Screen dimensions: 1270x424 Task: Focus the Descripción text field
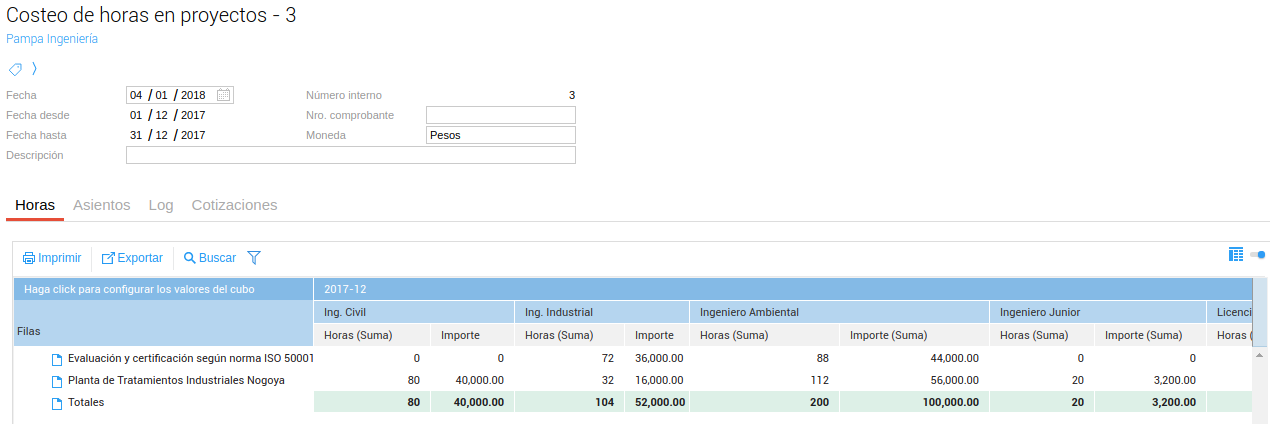pyautogui.click(x=350, y=155)
